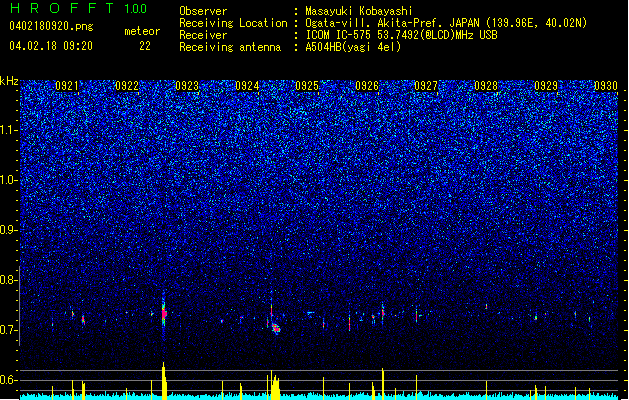Image resolution: width=629 pixels, height=400 pixels.
Task: Click the 0.7 kHz axis label
Action: tap(8, 330)
